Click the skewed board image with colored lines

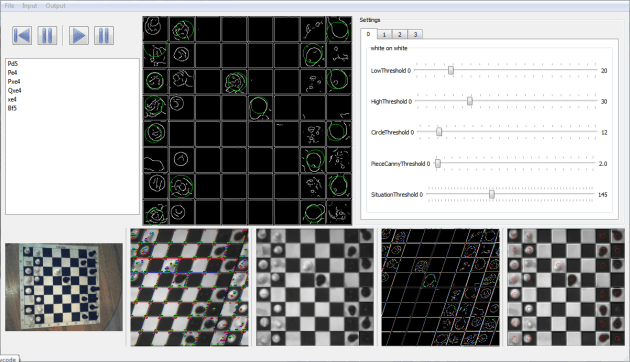(x=189, y=287)
